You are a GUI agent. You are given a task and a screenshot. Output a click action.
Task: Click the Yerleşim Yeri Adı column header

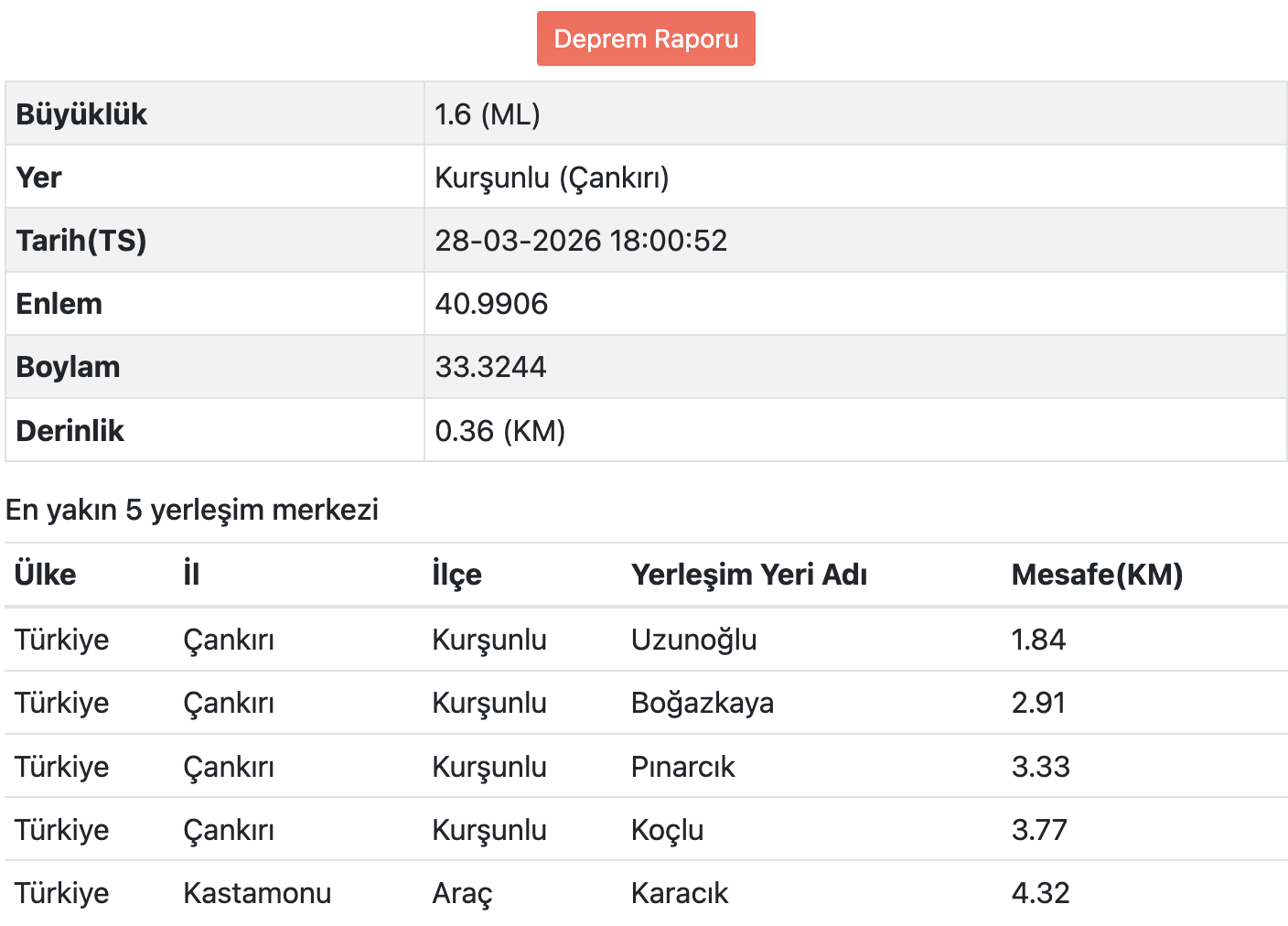pos(749,575)
